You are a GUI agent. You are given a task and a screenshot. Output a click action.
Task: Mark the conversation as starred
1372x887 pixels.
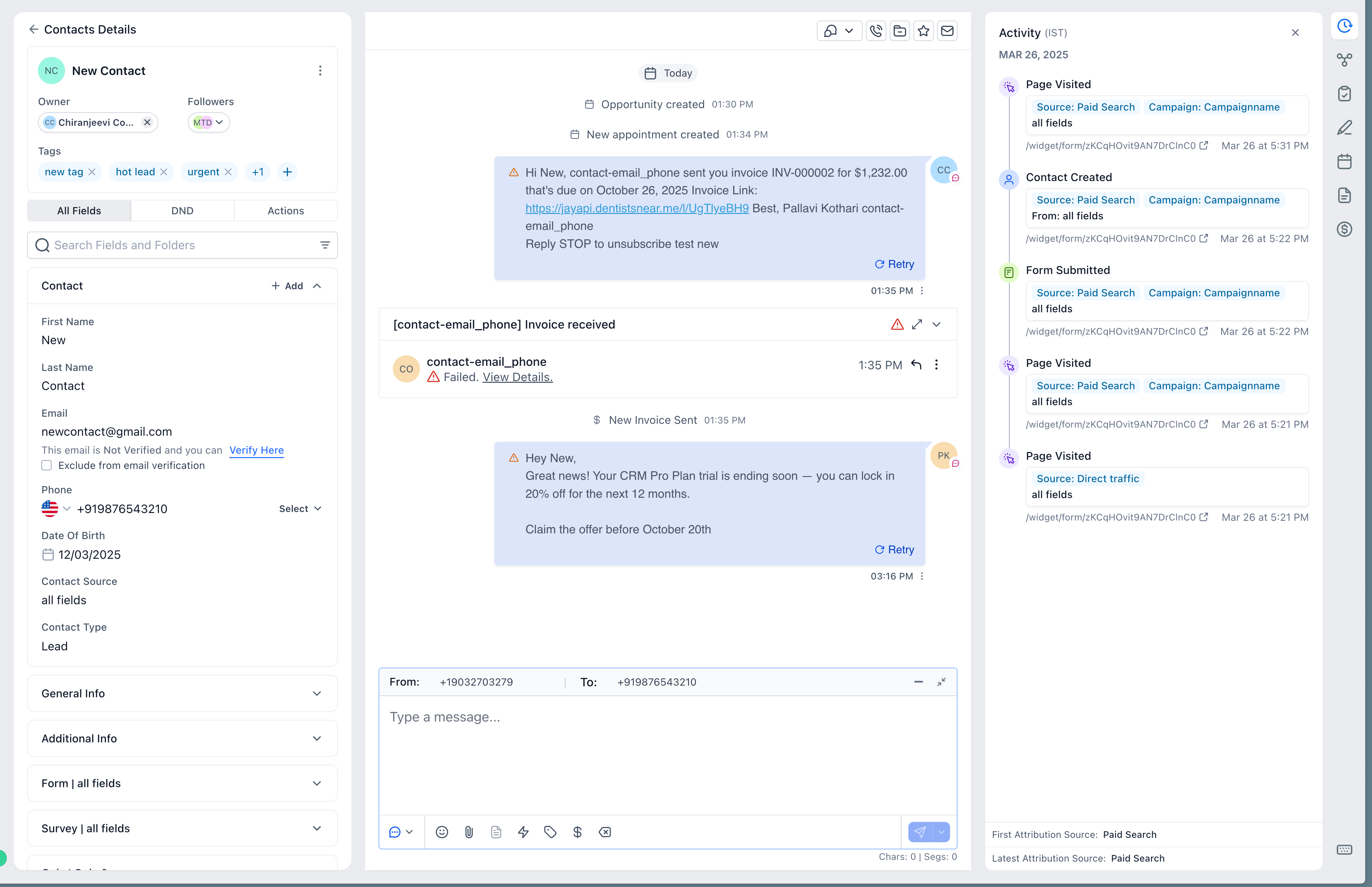pos(924,31)
